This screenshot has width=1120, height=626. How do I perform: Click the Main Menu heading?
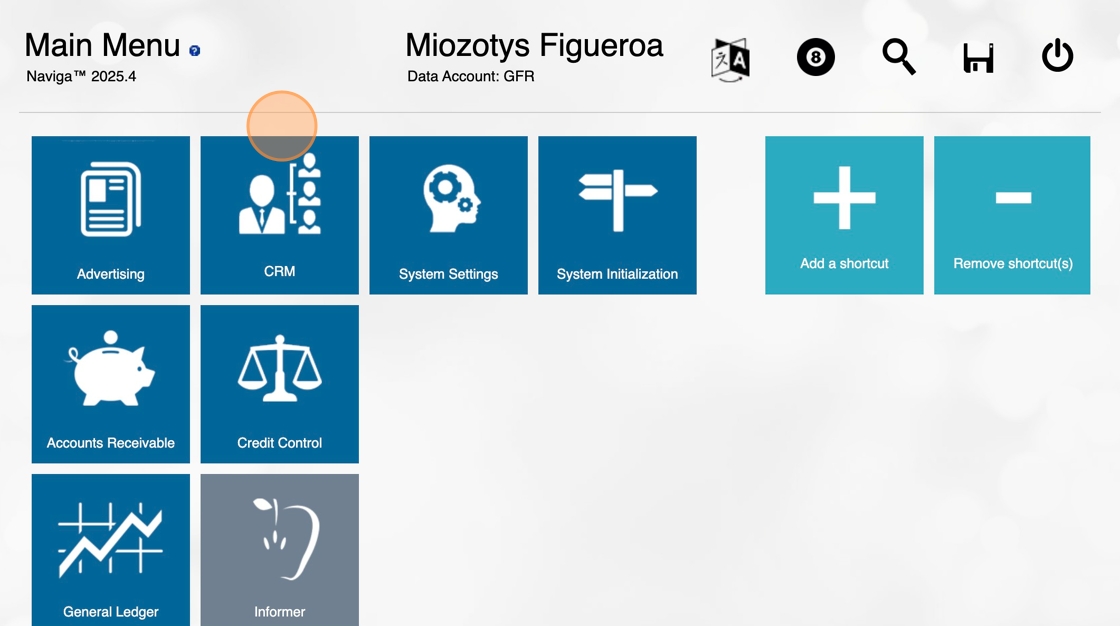pos(102,45)
